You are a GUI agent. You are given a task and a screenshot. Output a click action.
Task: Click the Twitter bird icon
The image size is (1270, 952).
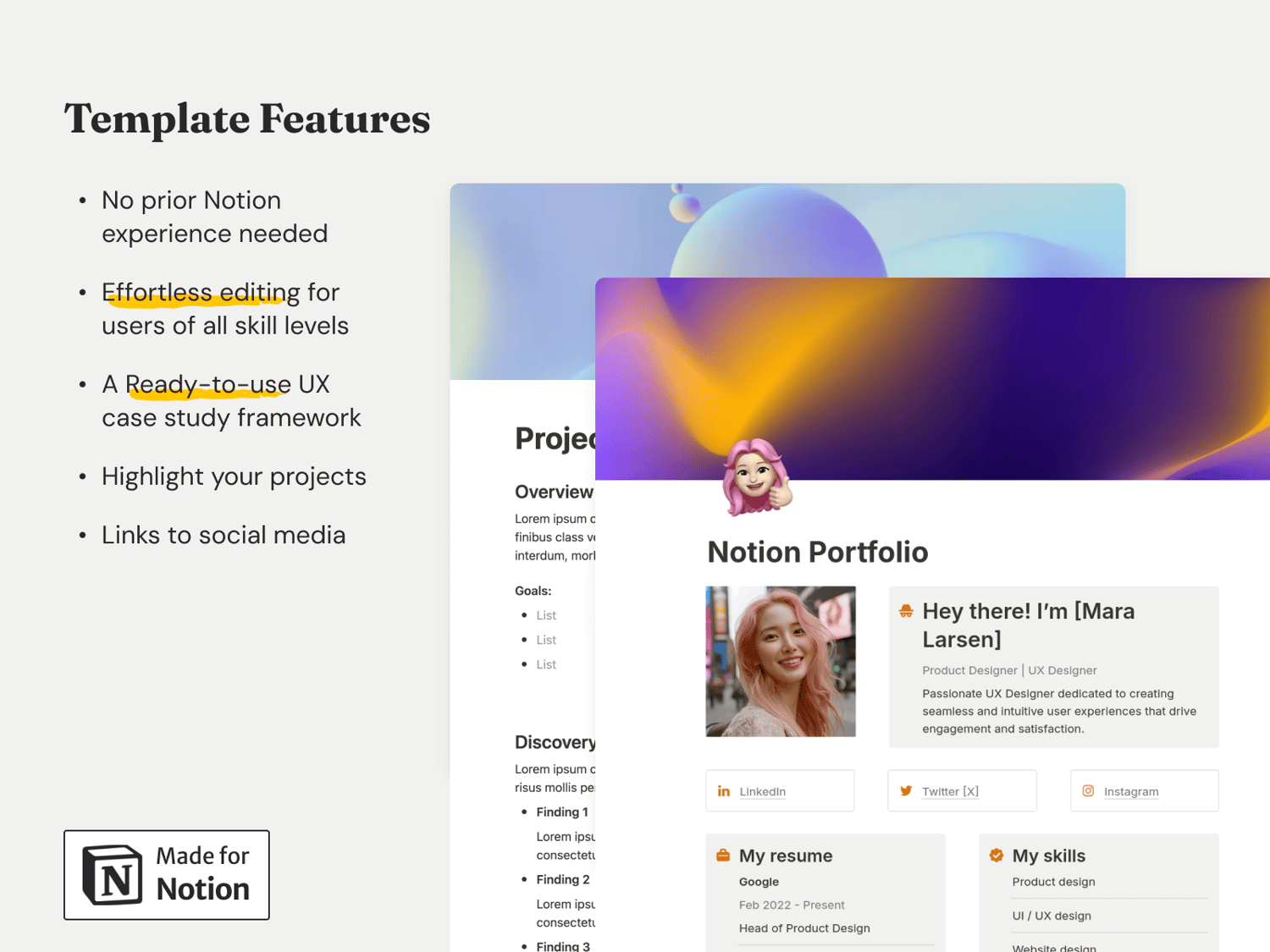coord(906,791)
